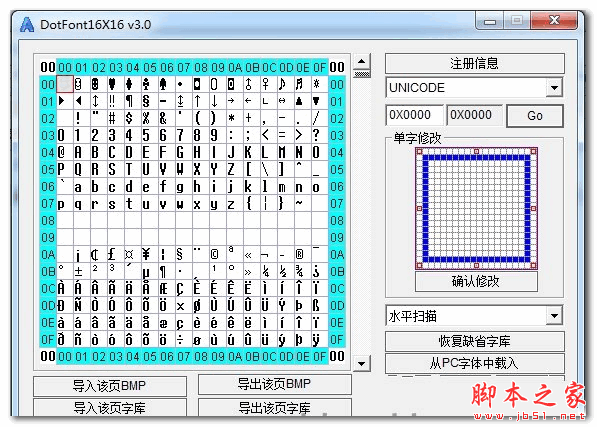
Task: Open the 水平扫描 scan mode dropdown
Action: (554, 315)
